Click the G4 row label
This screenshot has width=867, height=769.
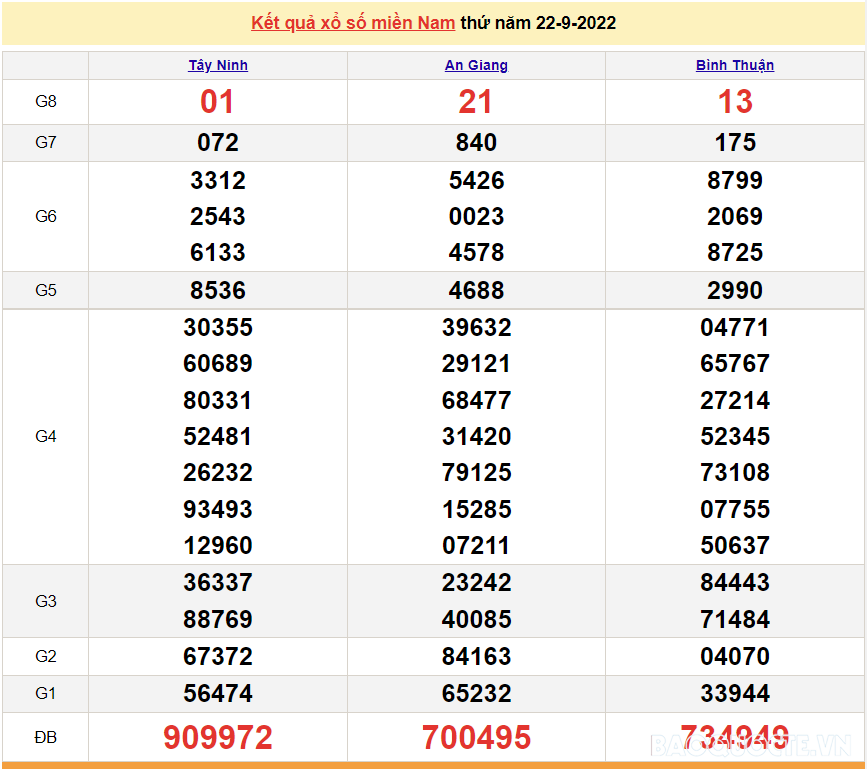pyautogui.click(x=46, y=437)
